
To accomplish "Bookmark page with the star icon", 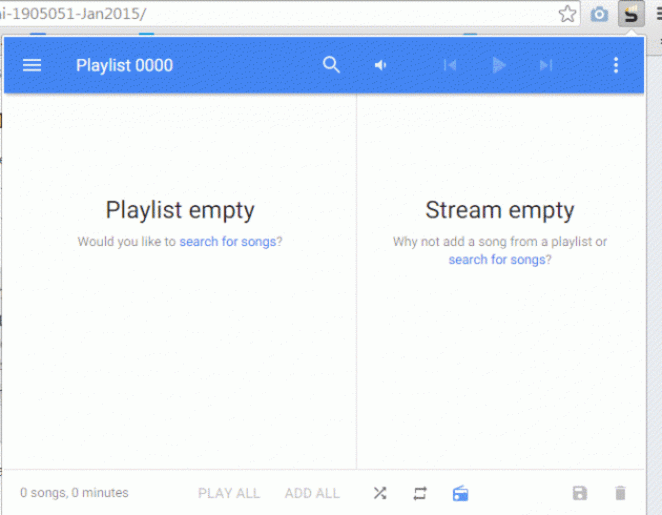I will point(568,14).
